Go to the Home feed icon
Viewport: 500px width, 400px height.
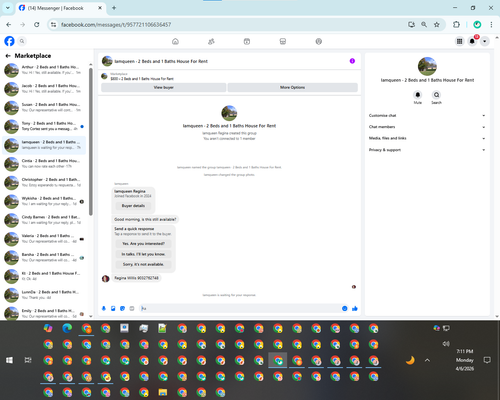175,41
